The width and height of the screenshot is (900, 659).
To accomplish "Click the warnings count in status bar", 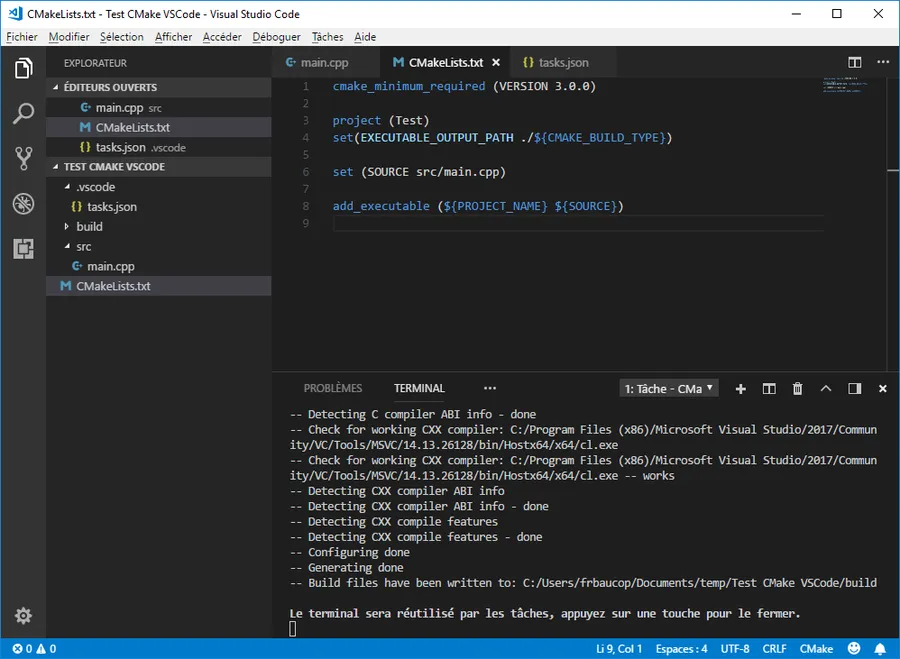I will (x=46, y=649).
